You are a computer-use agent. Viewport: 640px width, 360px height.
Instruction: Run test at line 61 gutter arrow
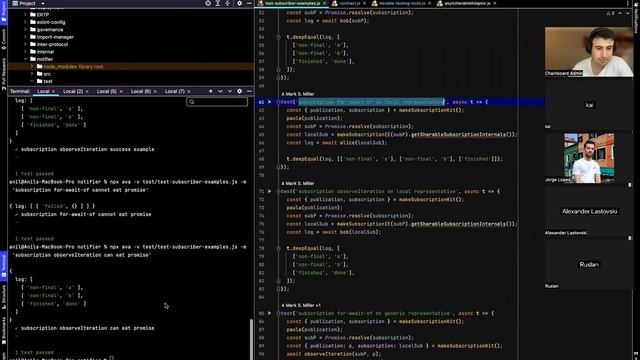point(269,102)
